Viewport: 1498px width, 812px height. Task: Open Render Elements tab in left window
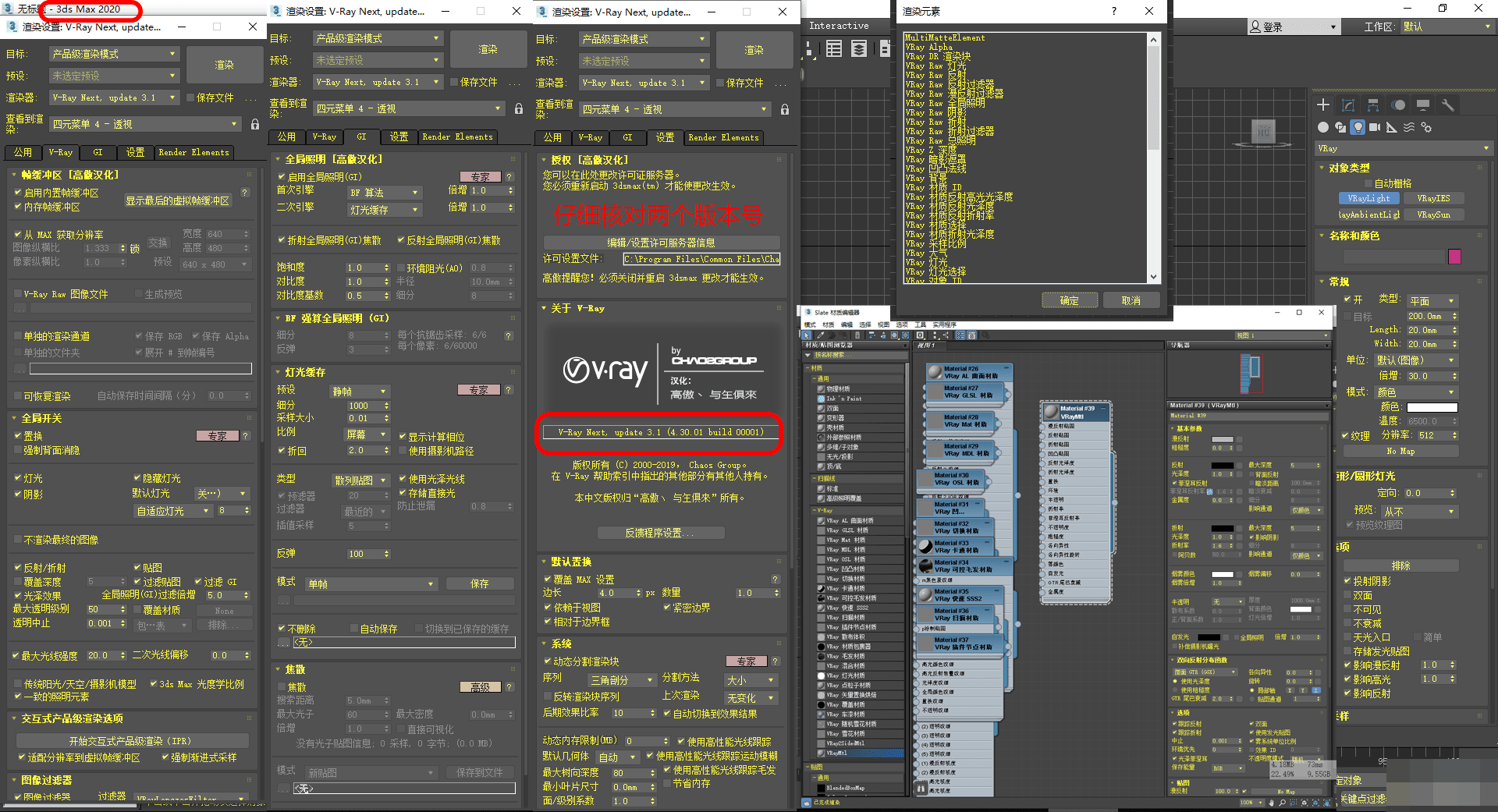click(193, 152)
